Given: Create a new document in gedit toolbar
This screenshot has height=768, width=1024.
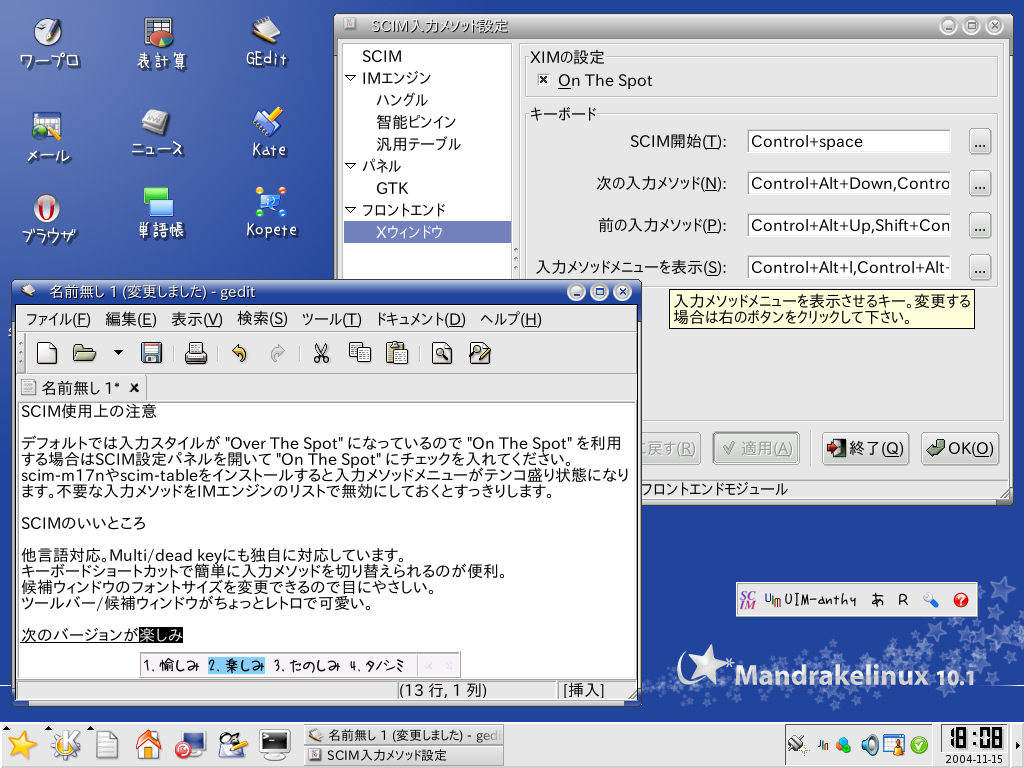Looking at the screenshot, I should pyautogui.click(x=46, y=353).
